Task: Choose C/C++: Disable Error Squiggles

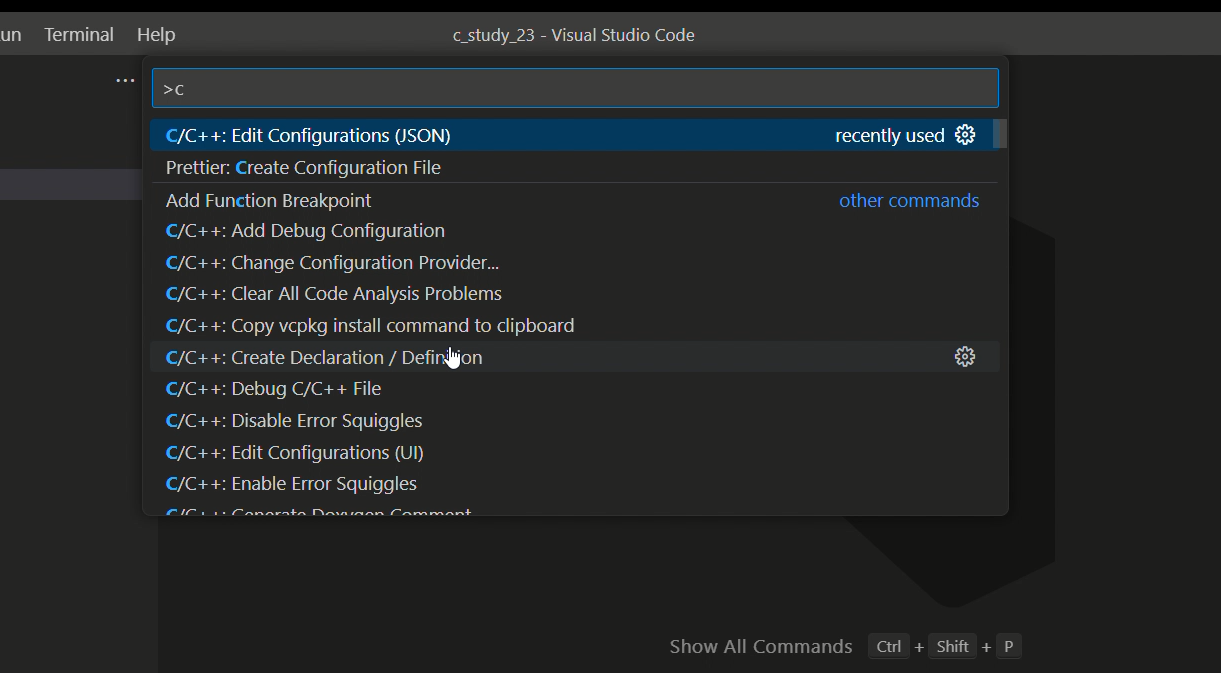Action: coord(575,420)
